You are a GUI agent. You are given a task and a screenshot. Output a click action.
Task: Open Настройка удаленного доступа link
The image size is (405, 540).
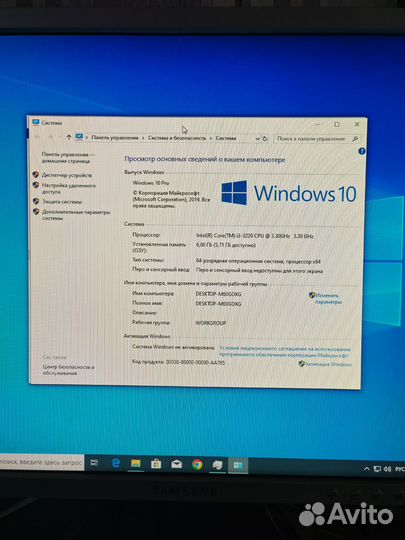(69, 189)
